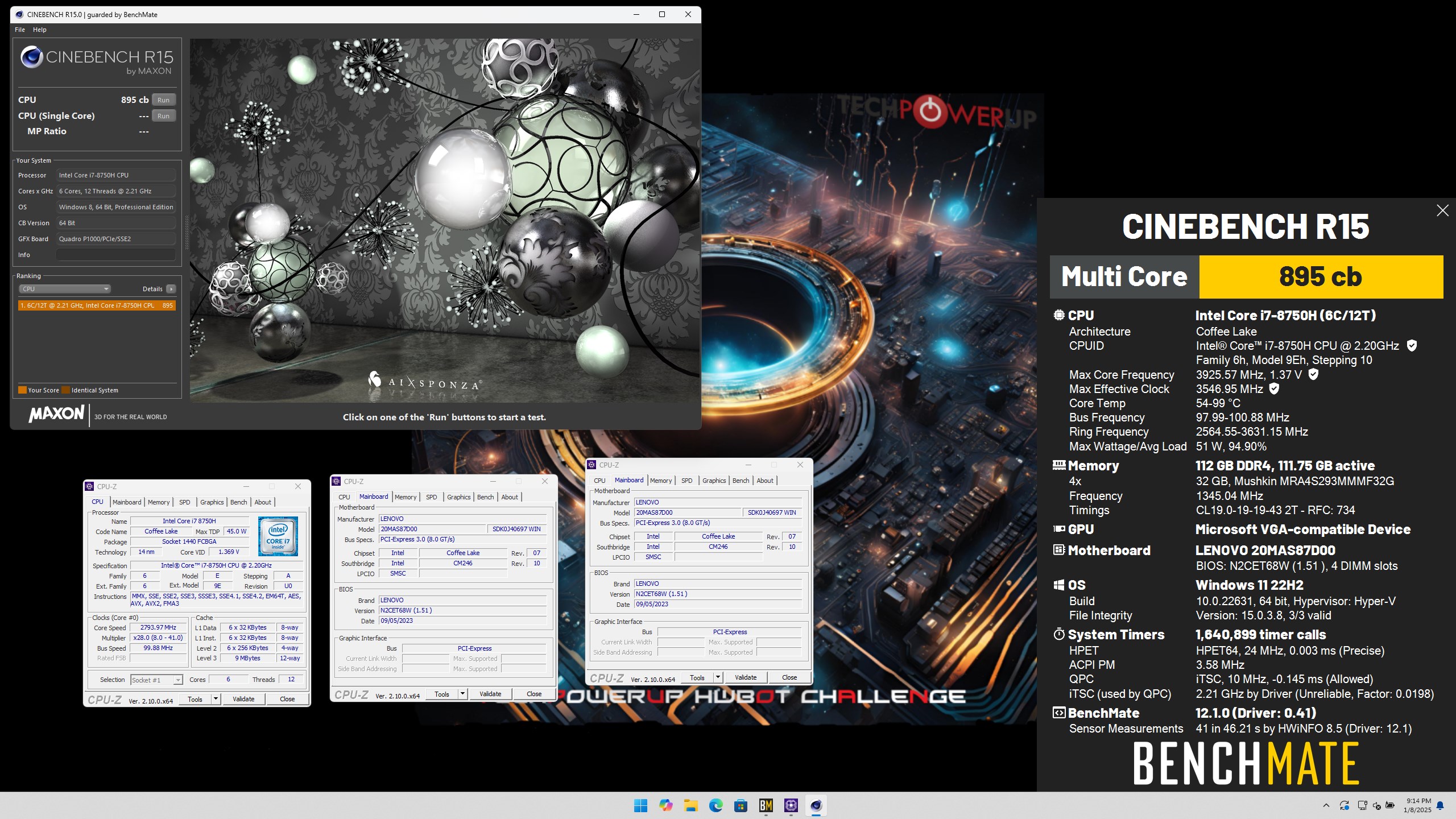Click the BenchMate section icon
This screenshot has height=819, width=1456.
tap(1058, 713)
